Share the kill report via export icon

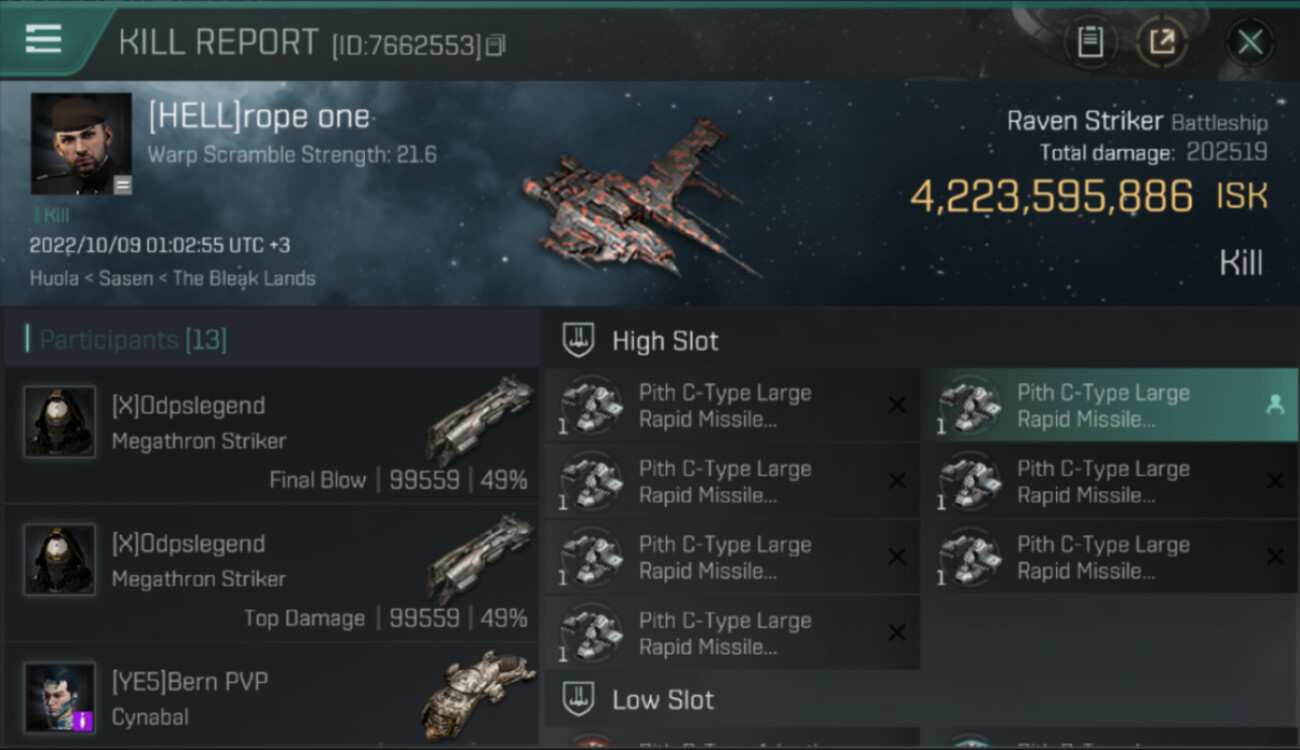point(1162,42)
